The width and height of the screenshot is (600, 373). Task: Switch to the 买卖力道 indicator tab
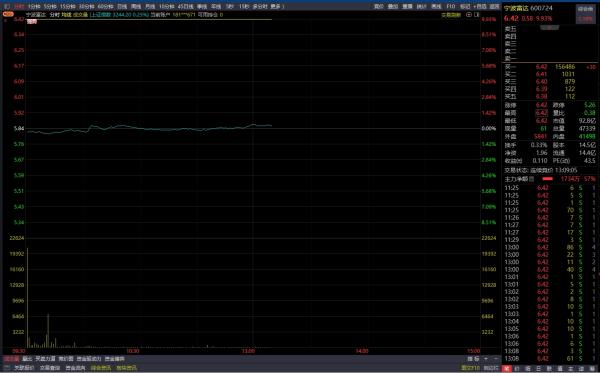point(46,359)
